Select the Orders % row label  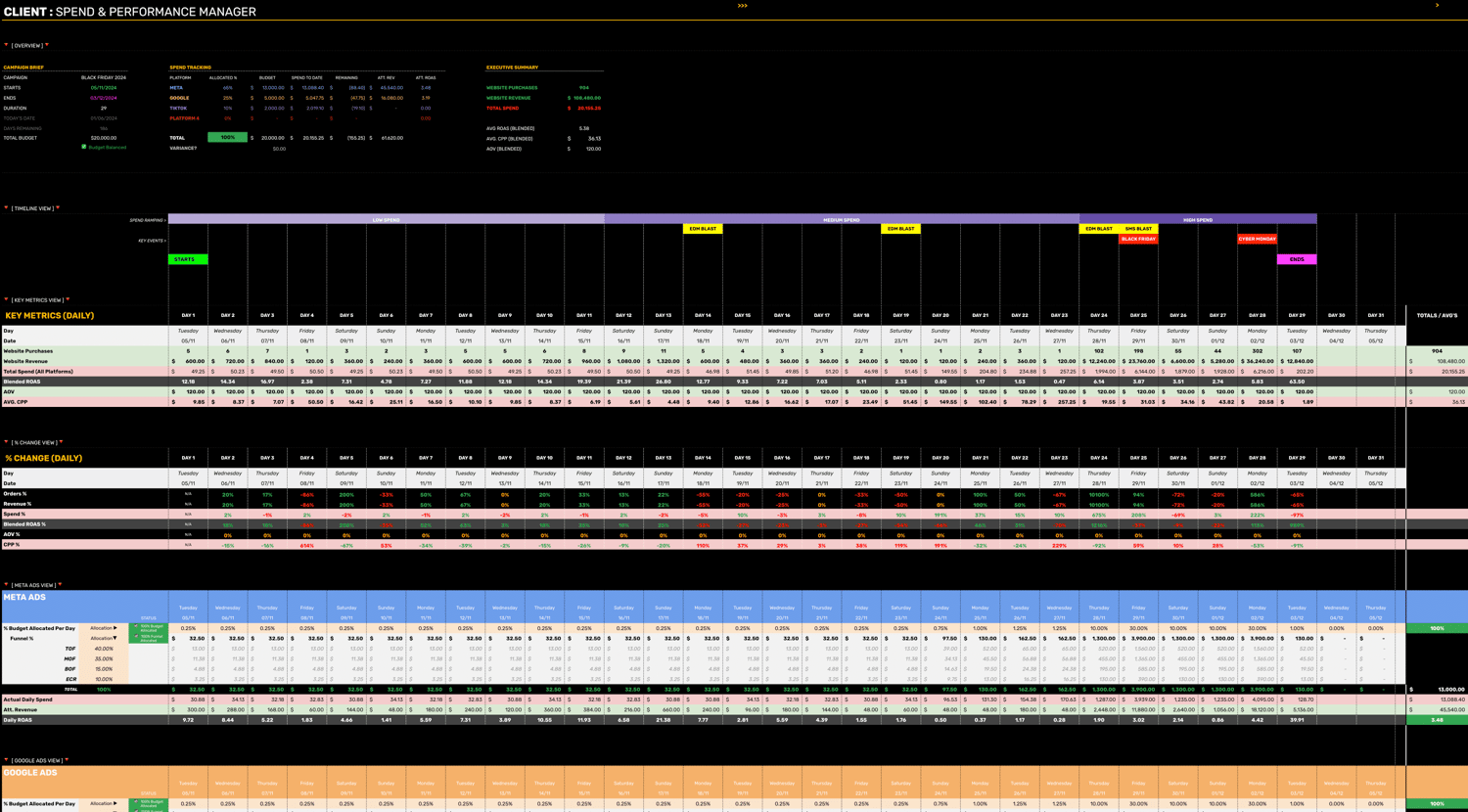15,494
